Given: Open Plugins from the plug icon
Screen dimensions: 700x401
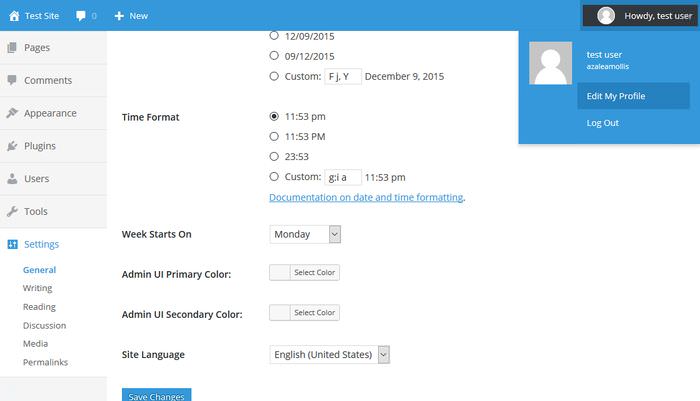Looking at the screenshot, I should pos(12,146).
